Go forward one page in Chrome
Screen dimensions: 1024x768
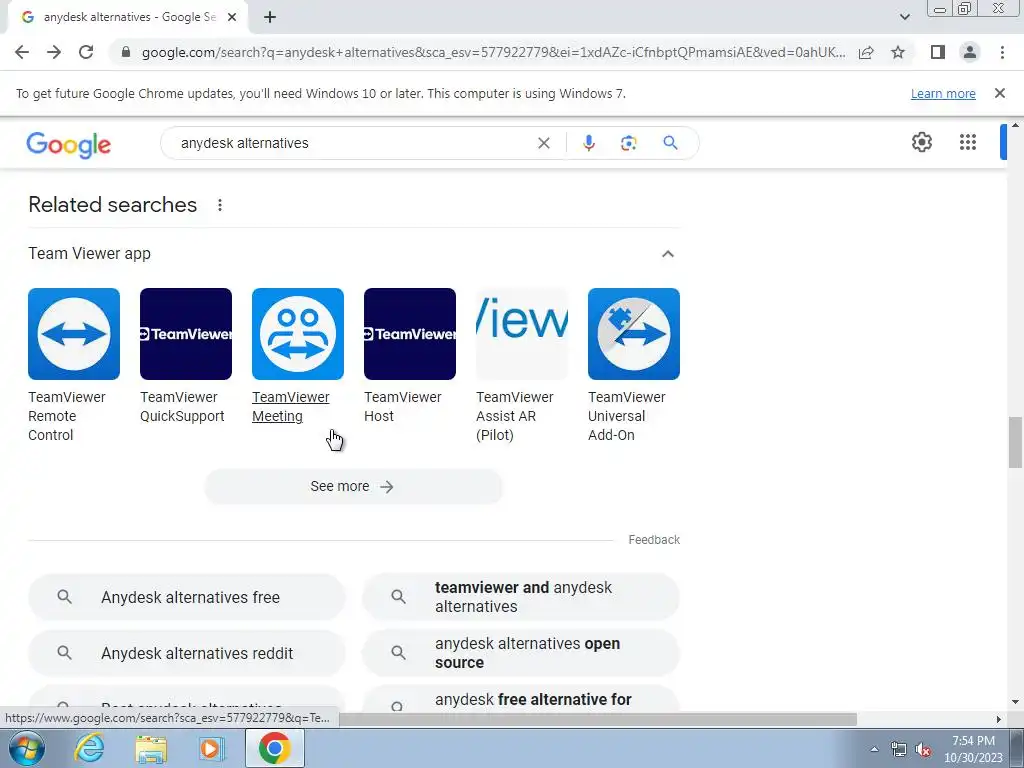point(54,52)
